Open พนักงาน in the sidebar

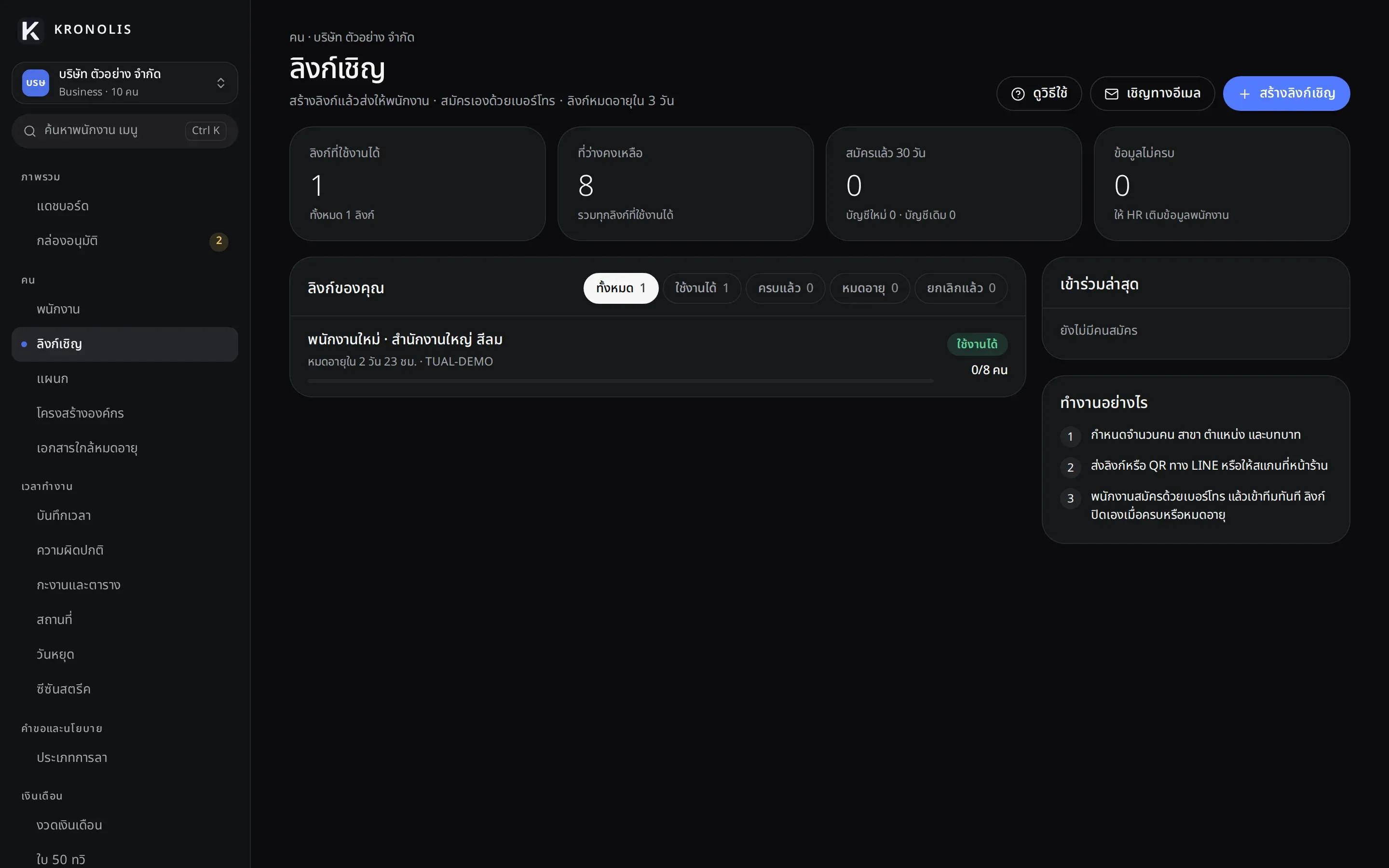click(x=124, y=310)
